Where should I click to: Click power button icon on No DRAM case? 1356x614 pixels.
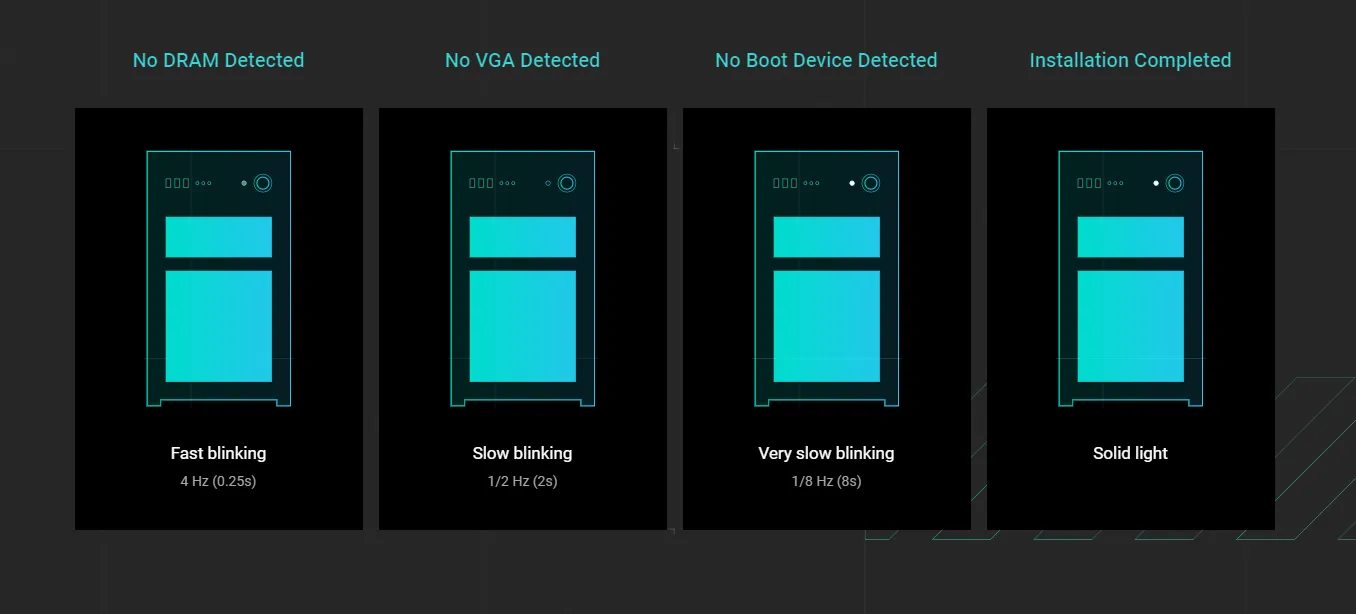pyautogui.click(x=263, y=183)
